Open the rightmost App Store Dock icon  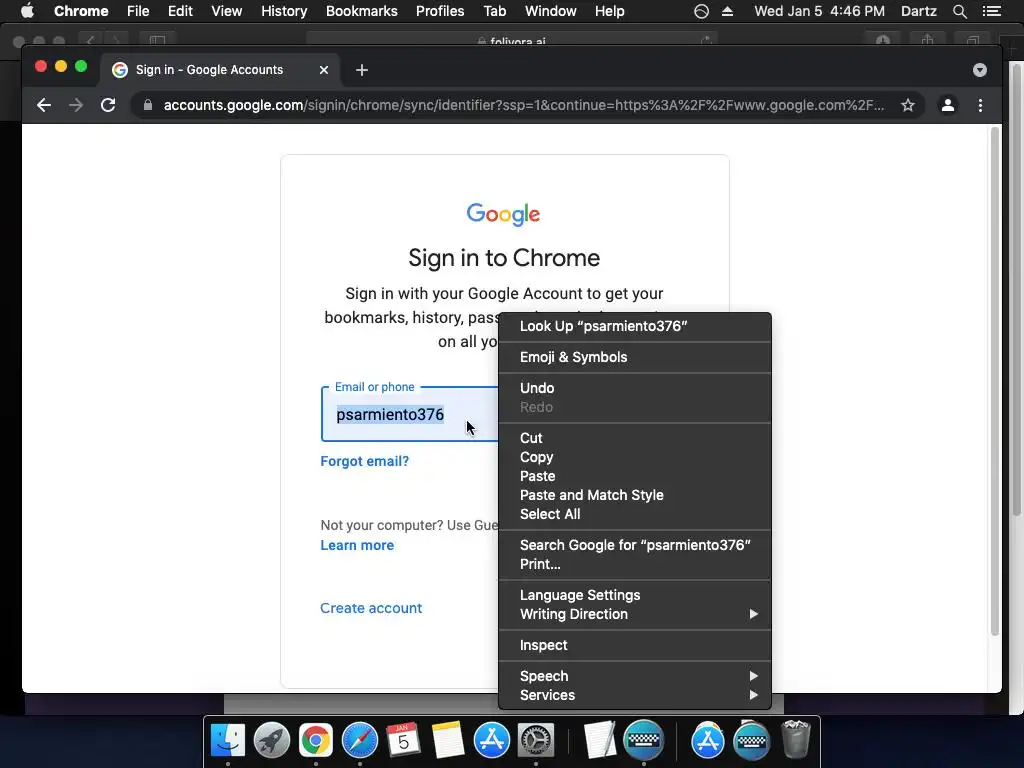(x=708, y=741)
